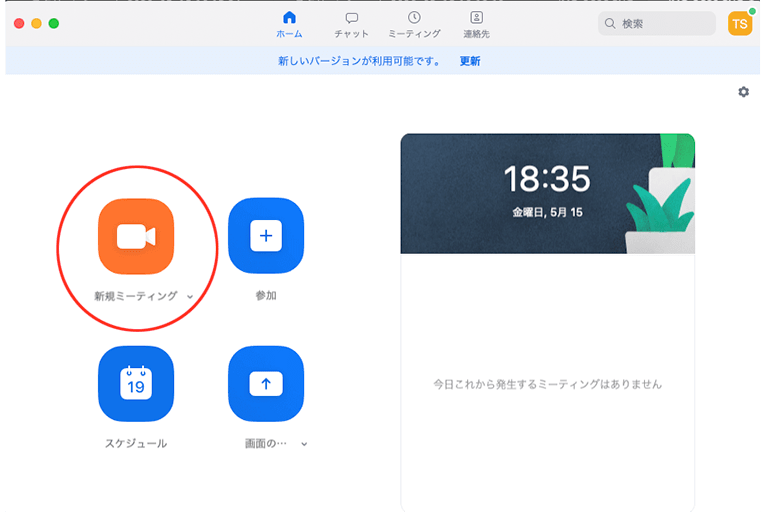The height and width of the screenshot is (512, 768).
Task: Click the share screen upload-arrow icon
Action: (x=266, y=384)
